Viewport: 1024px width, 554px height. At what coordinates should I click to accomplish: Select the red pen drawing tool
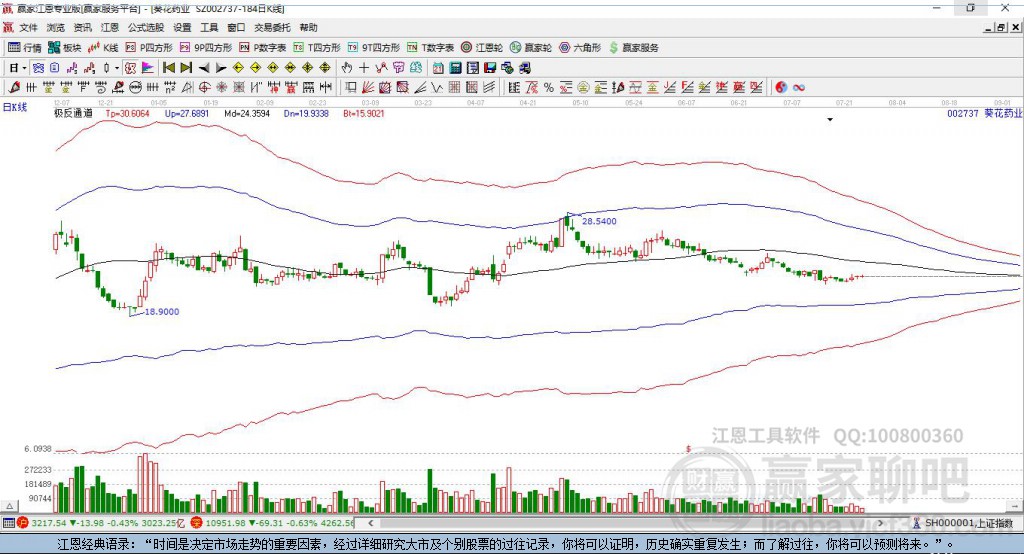(14, 87)
